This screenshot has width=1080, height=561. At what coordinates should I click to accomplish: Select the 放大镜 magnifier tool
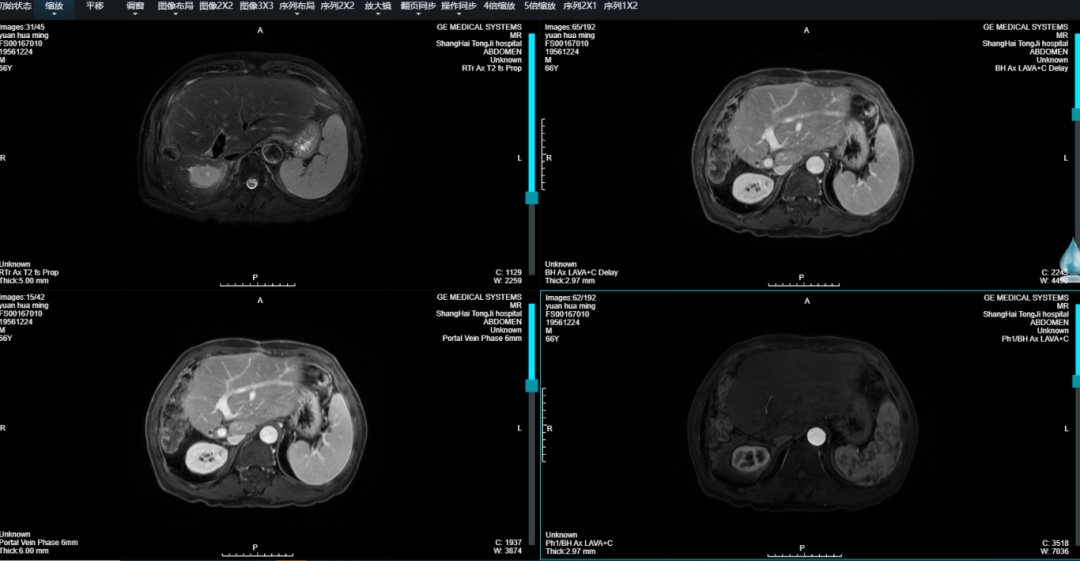tap(378, 6)
